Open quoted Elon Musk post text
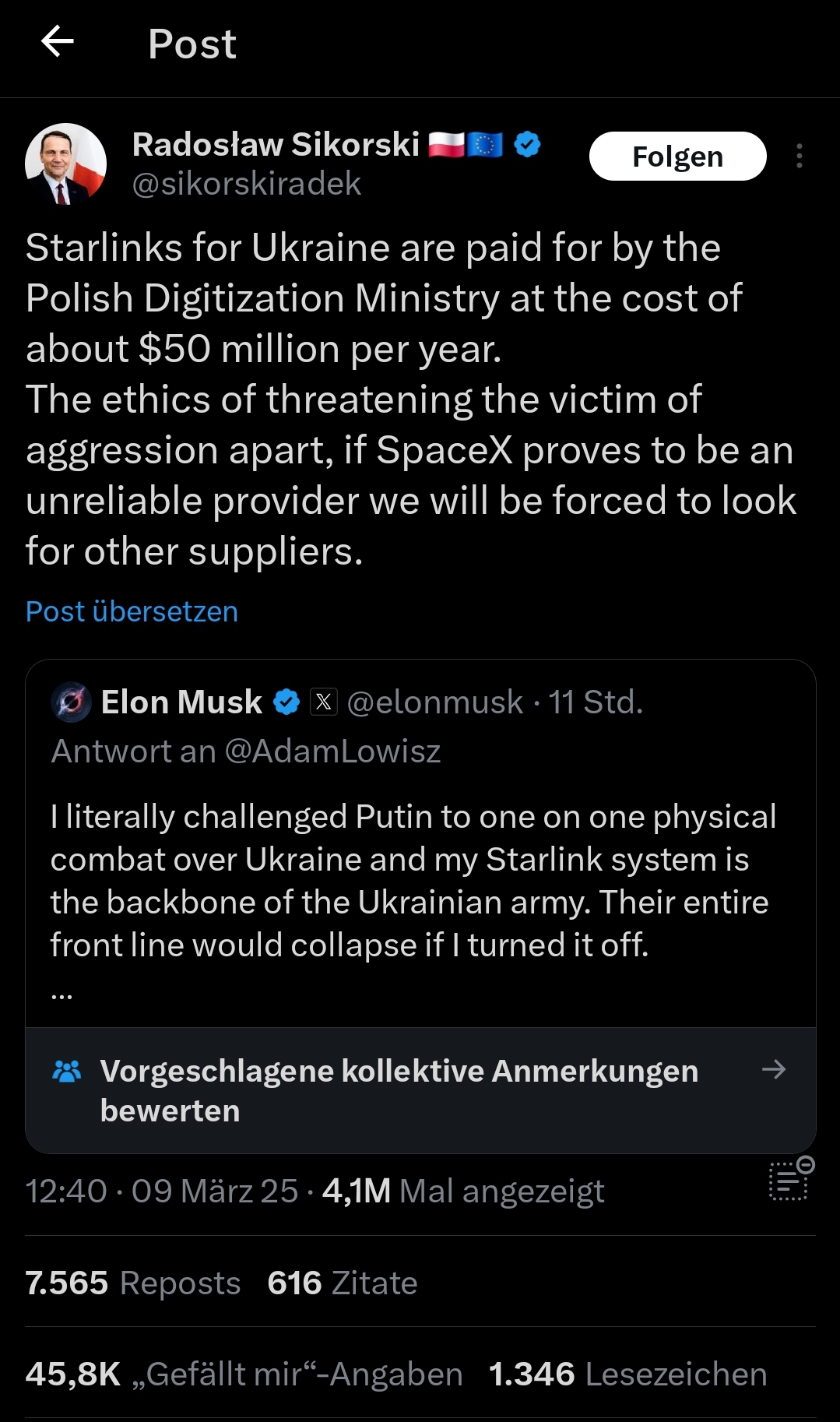This screenshot has width=840, height=1422. point(413,880)
